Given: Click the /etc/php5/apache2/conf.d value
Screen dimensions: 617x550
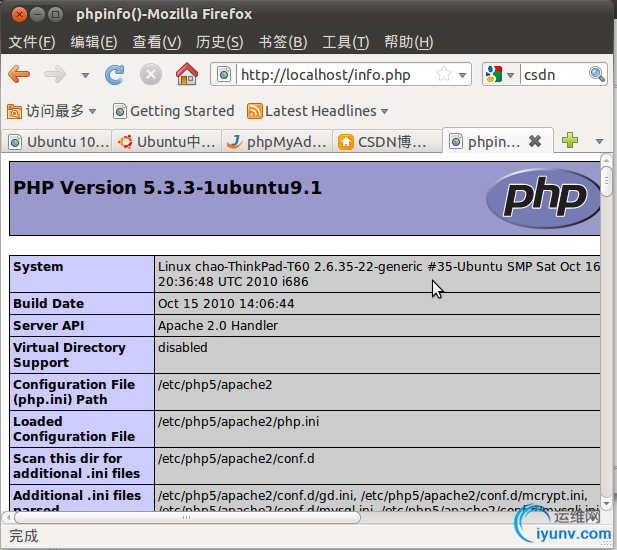Looking at the screenshot, I should [236, 459].
